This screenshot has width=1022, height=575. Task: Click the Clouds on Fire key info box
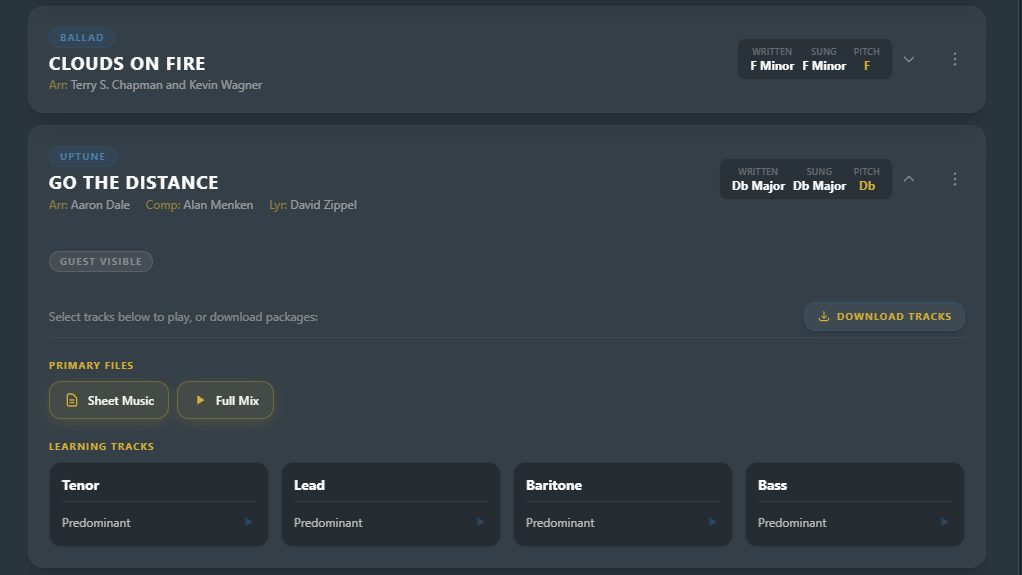[x=815, y=59]
